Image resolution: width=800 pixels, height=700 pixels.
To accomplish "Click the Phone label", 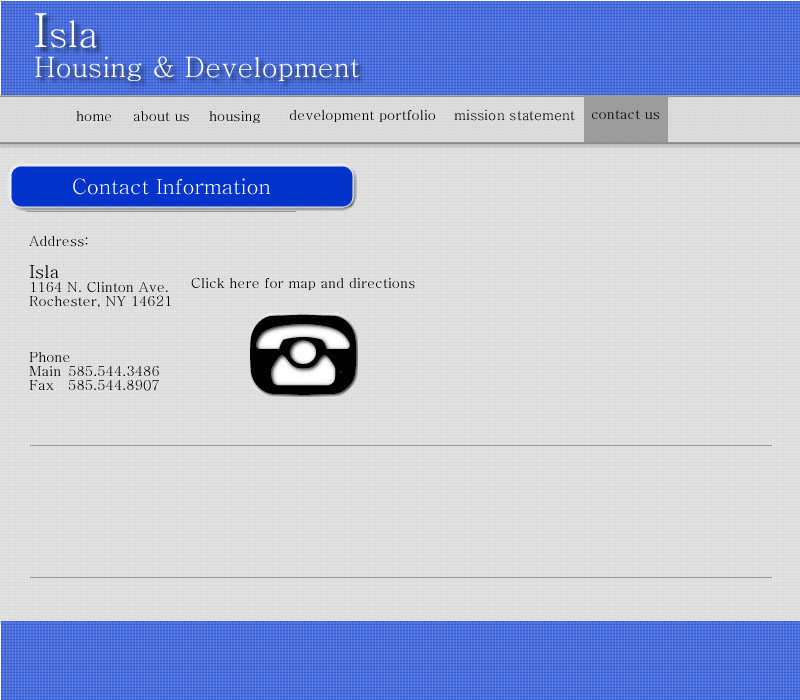I will 49,357.
